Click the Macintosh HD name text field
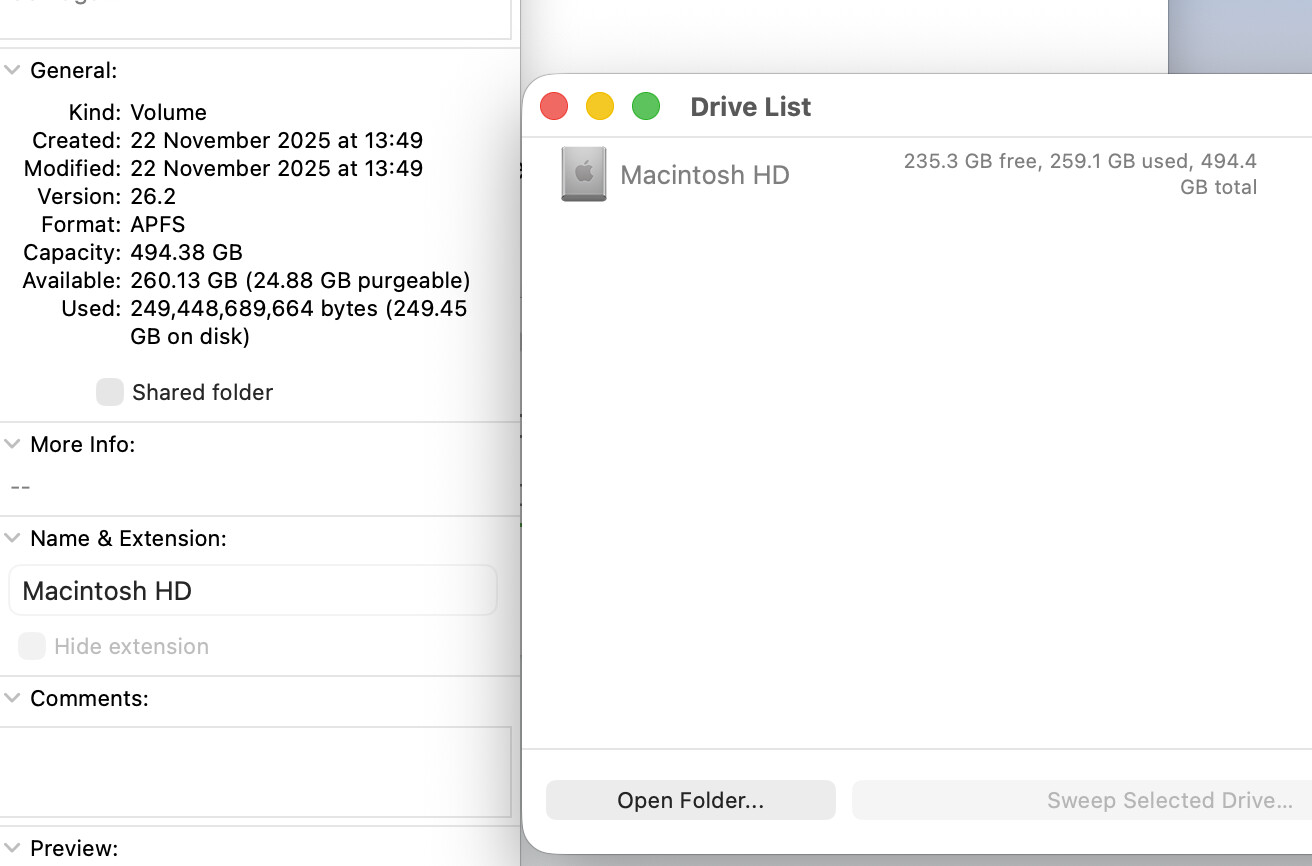 (x=252, y=591)
